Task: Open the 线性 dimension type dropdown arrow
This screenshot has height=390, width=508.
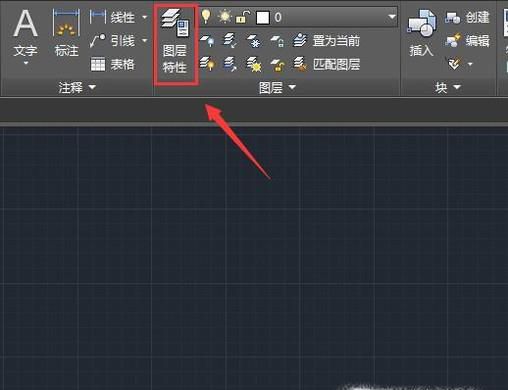Action: pyautogui.click(x=144, y=17)
